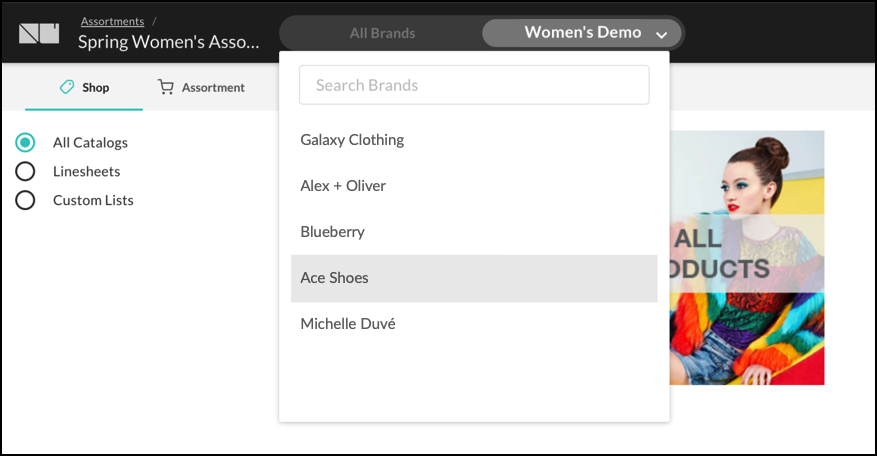877x456 pixels.
Task: Select the highlighted Ace Shoes brand
Action: click(474, 278)
